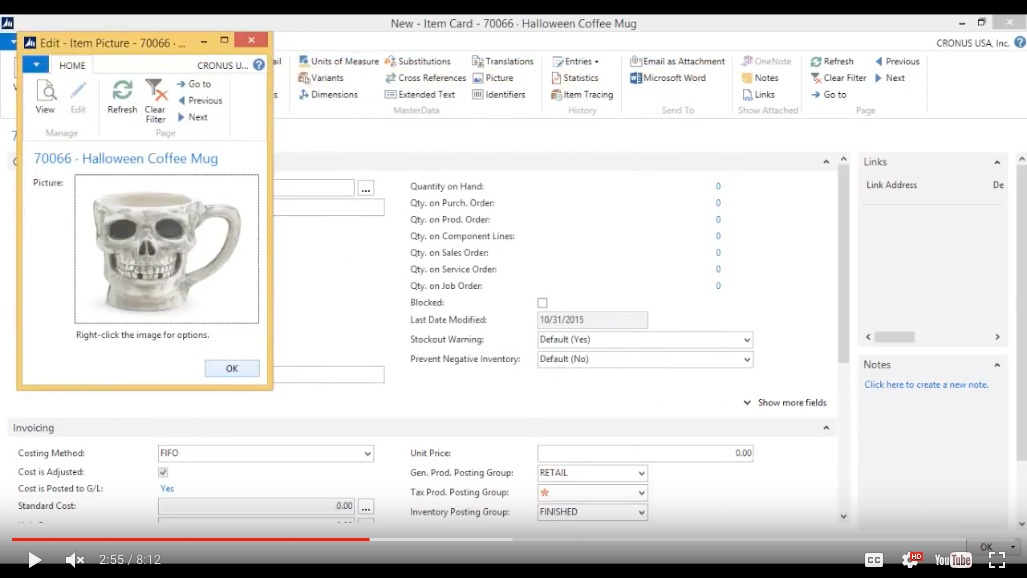This screenshot has height=578, width=1027.
Task: Open Identifiers in the ribbon
Action: (498, 94)
